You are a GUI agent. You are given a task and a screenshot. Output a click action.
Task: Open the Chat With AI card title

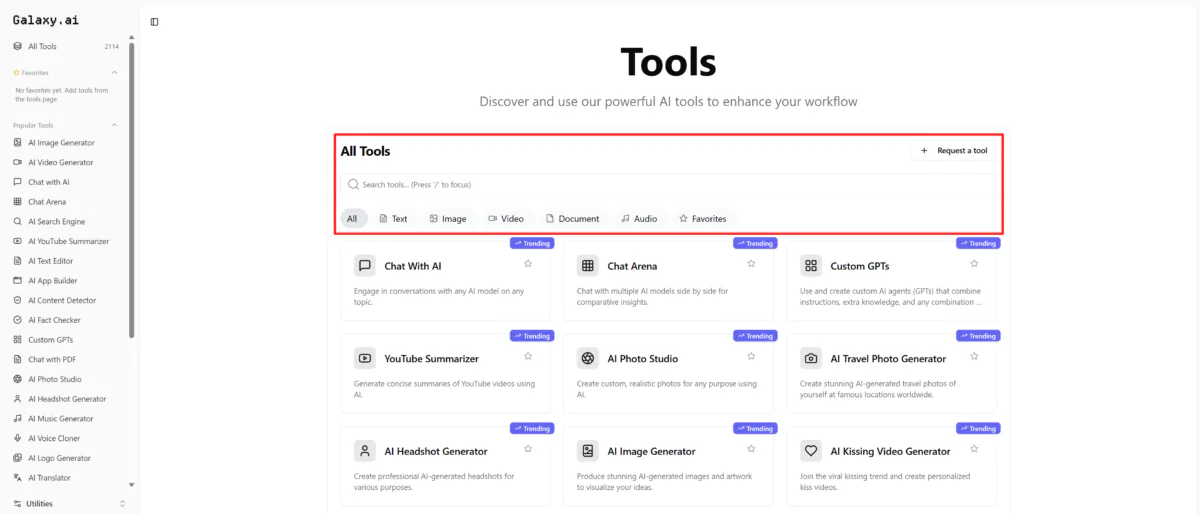pos(413,266)
